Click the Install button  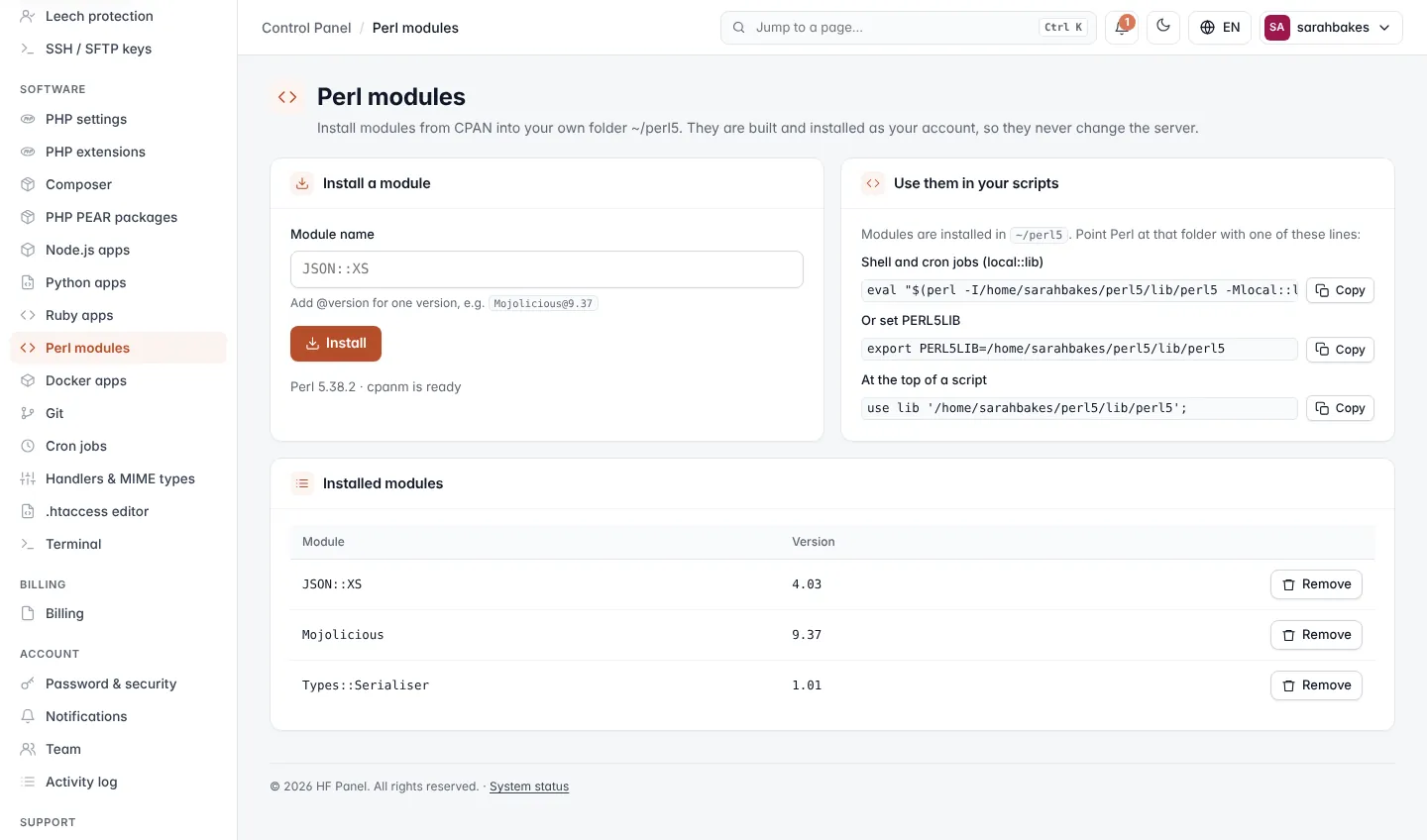336,344
